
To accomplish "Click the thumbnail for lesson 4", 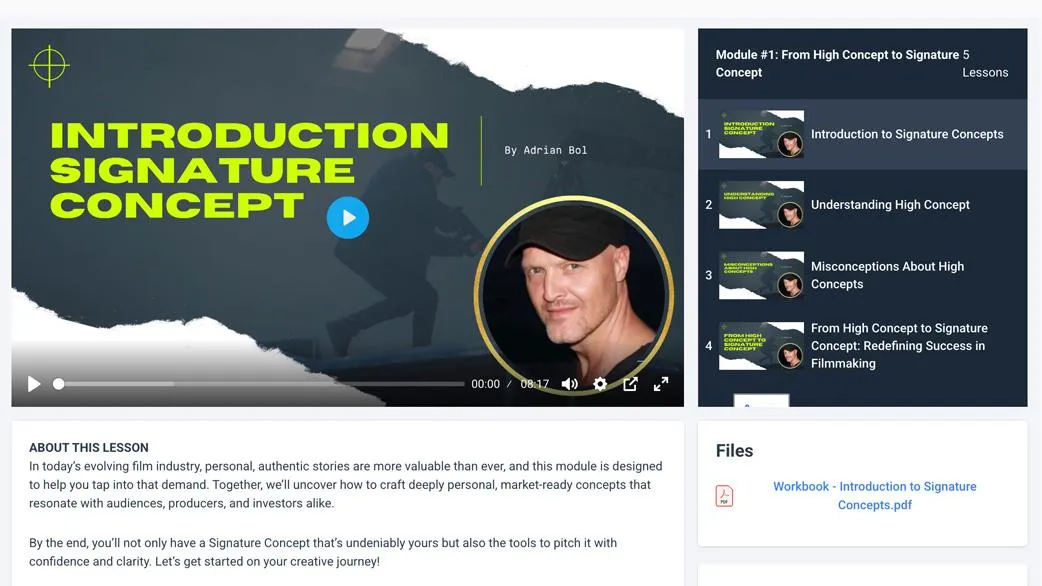I will (x=762, y=345).
